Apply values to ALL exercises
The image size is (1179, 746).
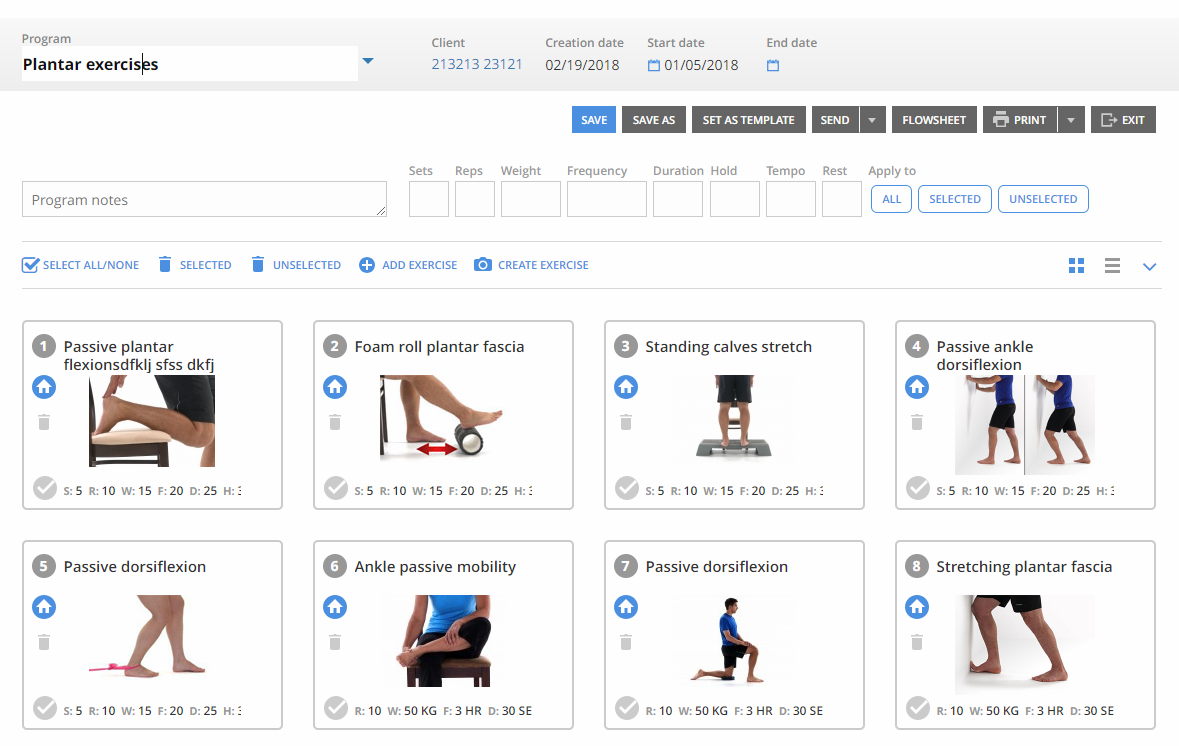892,199
